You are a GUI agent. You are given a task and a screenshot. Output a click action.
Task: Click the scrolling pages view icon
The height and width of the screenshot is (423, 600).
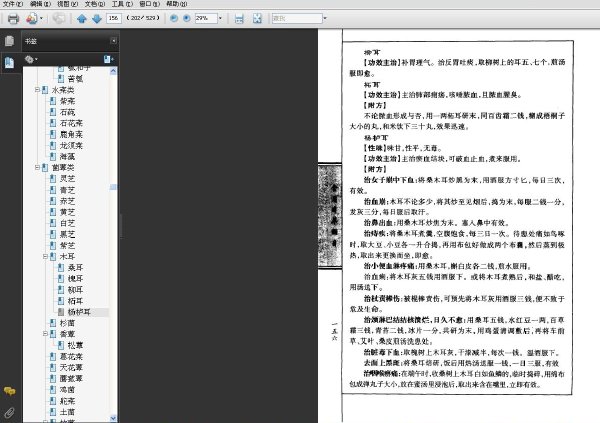click(239, 18)
